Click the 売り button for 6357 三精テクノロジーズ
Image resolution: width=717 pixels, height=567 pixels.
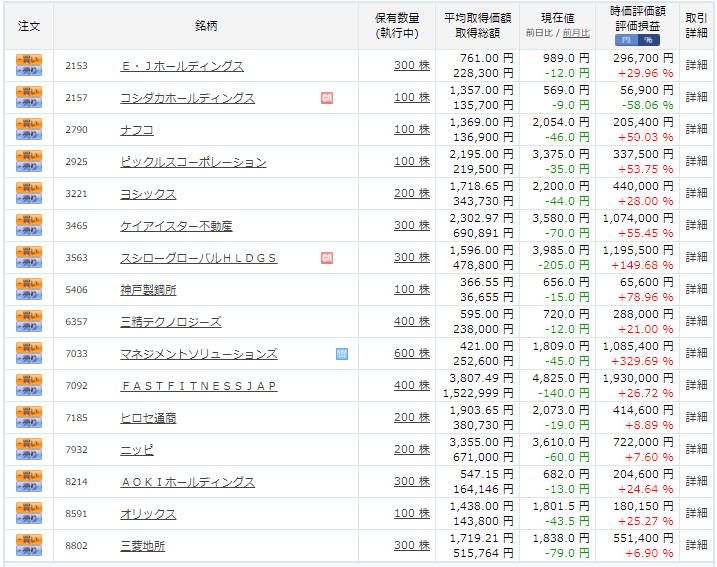pyautogui.click(x=29, y=327)
